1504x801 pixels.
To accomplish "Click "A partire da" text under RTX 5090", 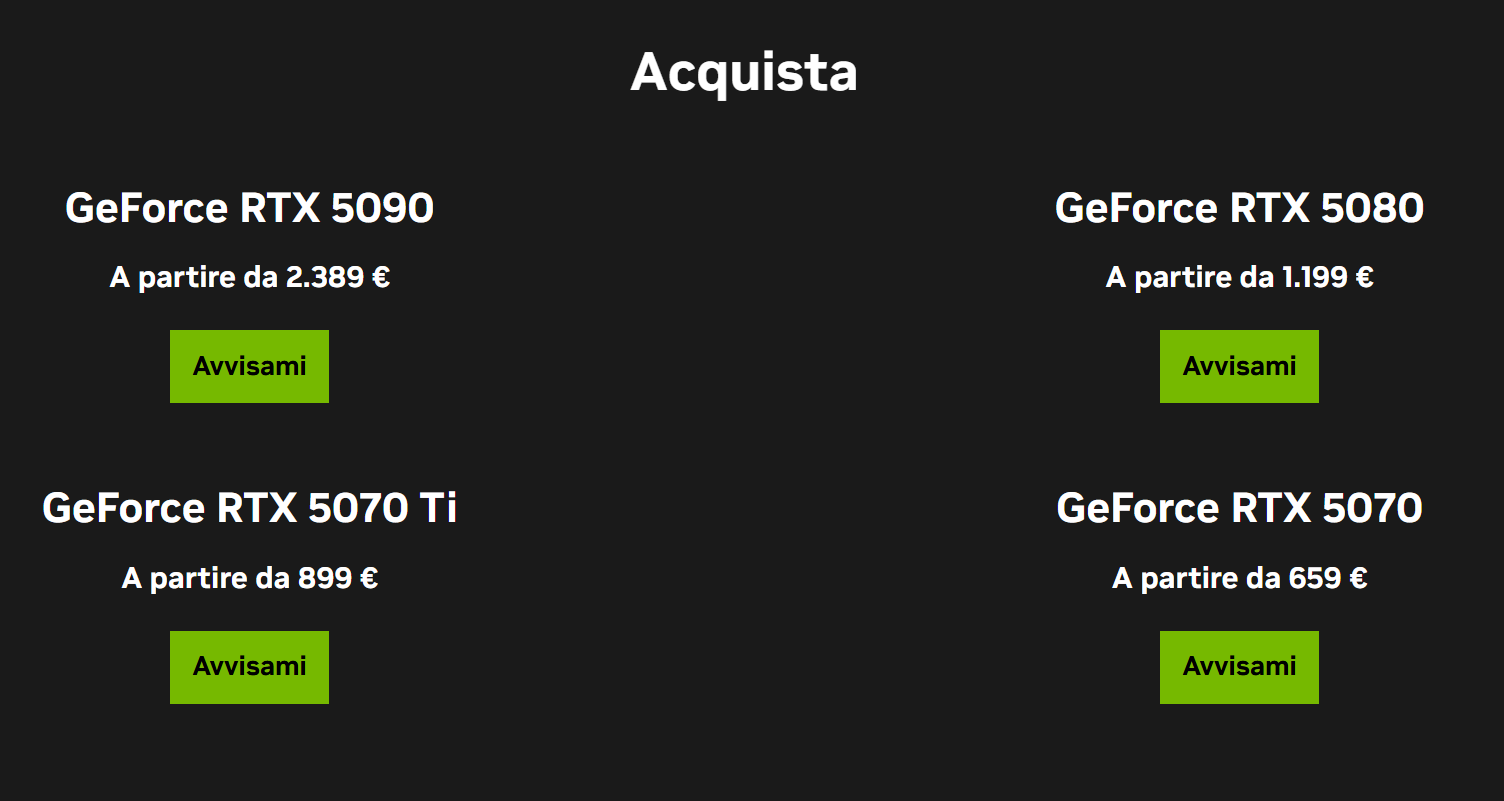I will pyautogui.click(x=193, y=277).
